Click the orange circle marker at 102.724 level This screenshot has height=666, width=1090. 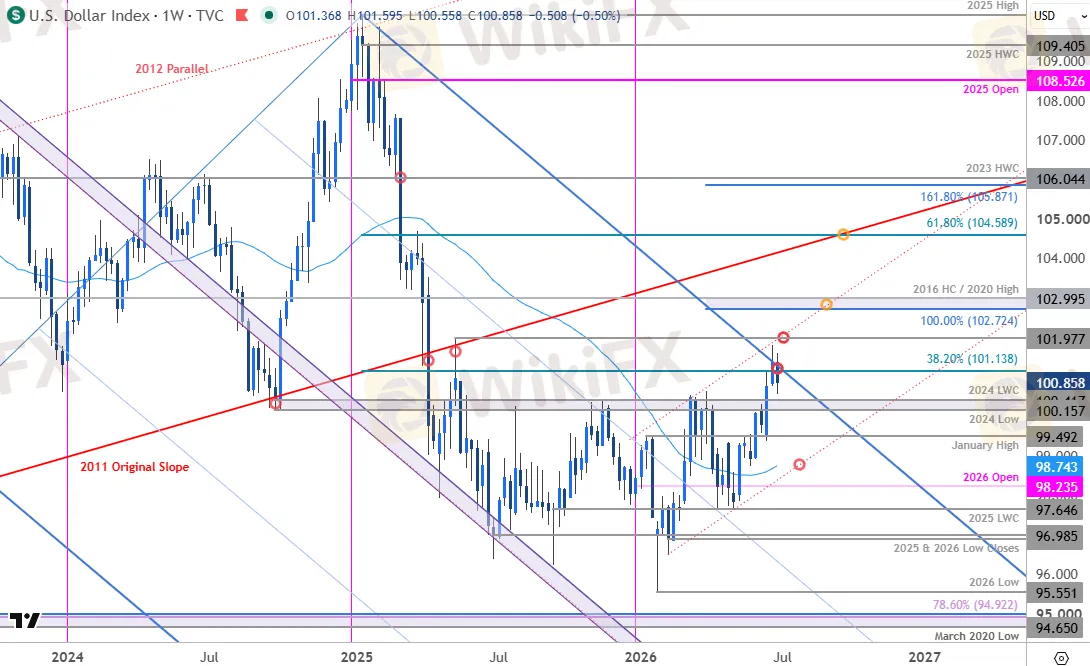point(826,304)
